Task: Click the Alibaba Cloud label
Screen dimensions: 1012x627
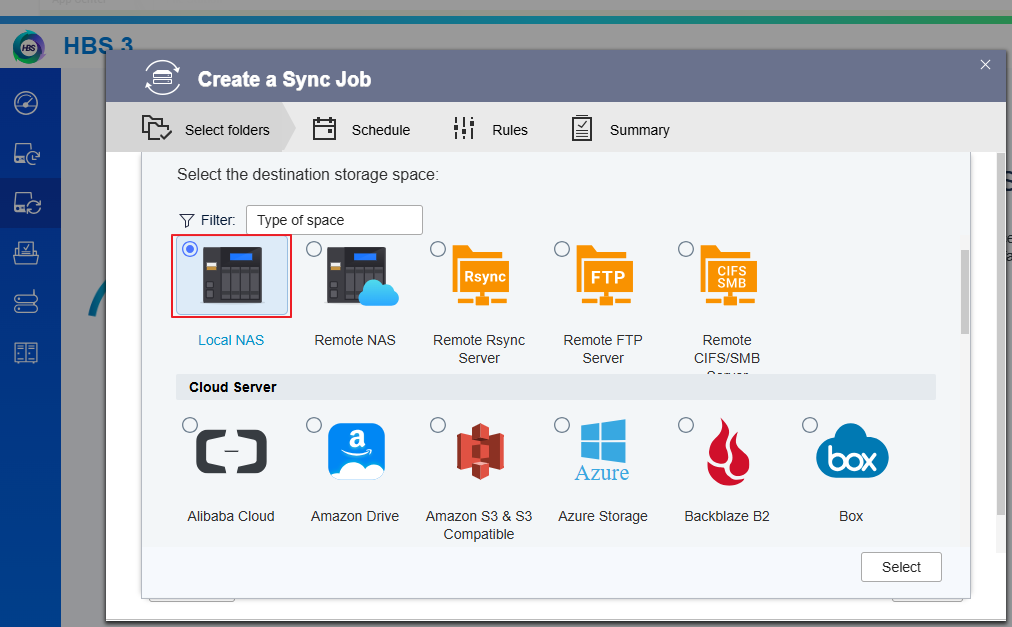Action: tap(231, 517)
